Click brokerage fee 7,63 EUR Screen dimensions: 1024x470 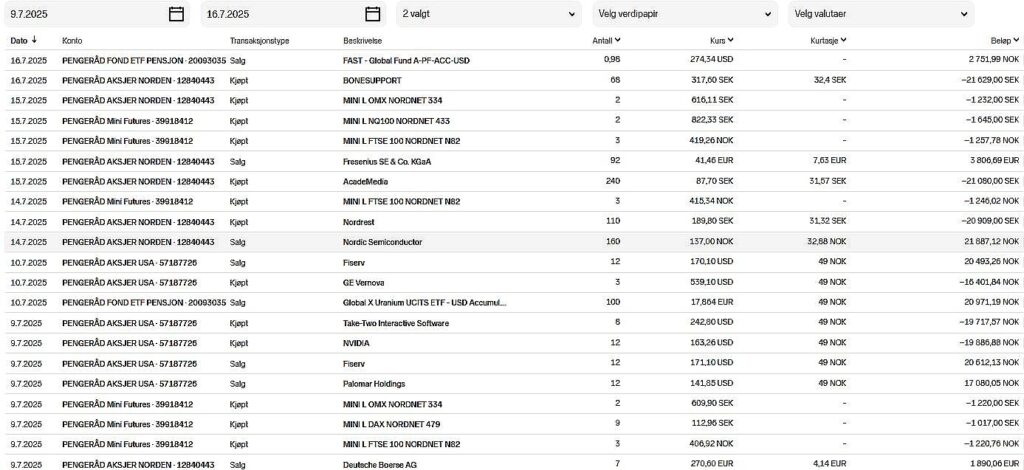[x=830, y=161]
